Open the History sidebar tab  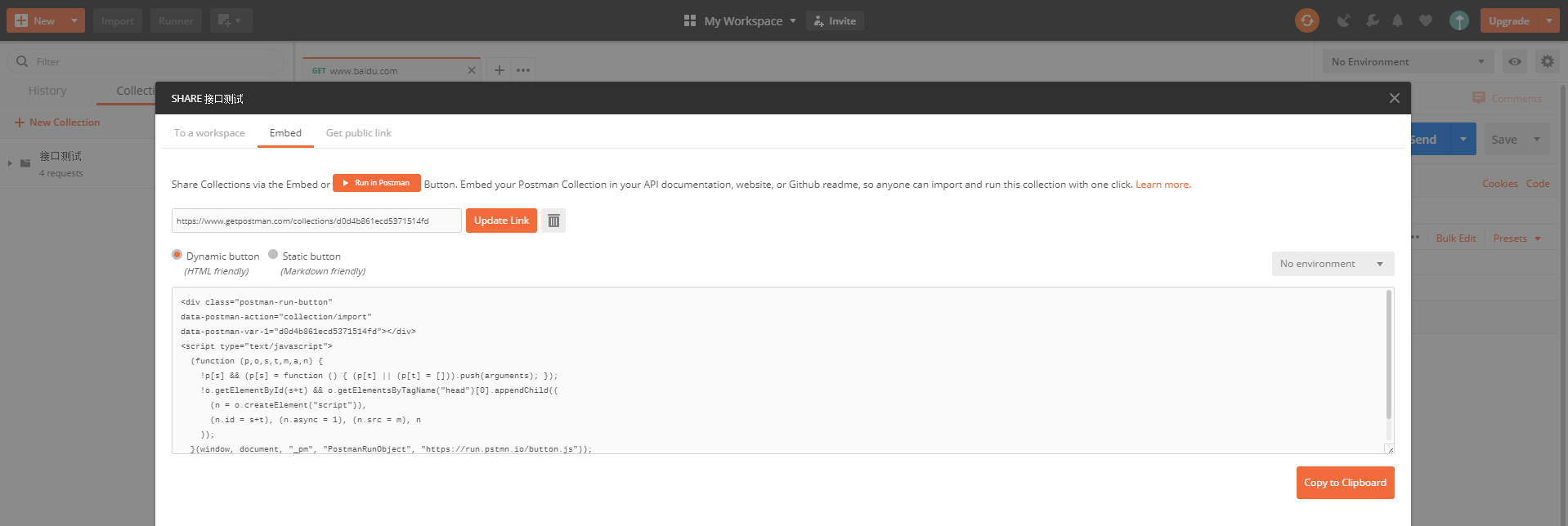(x=47, y=91)
